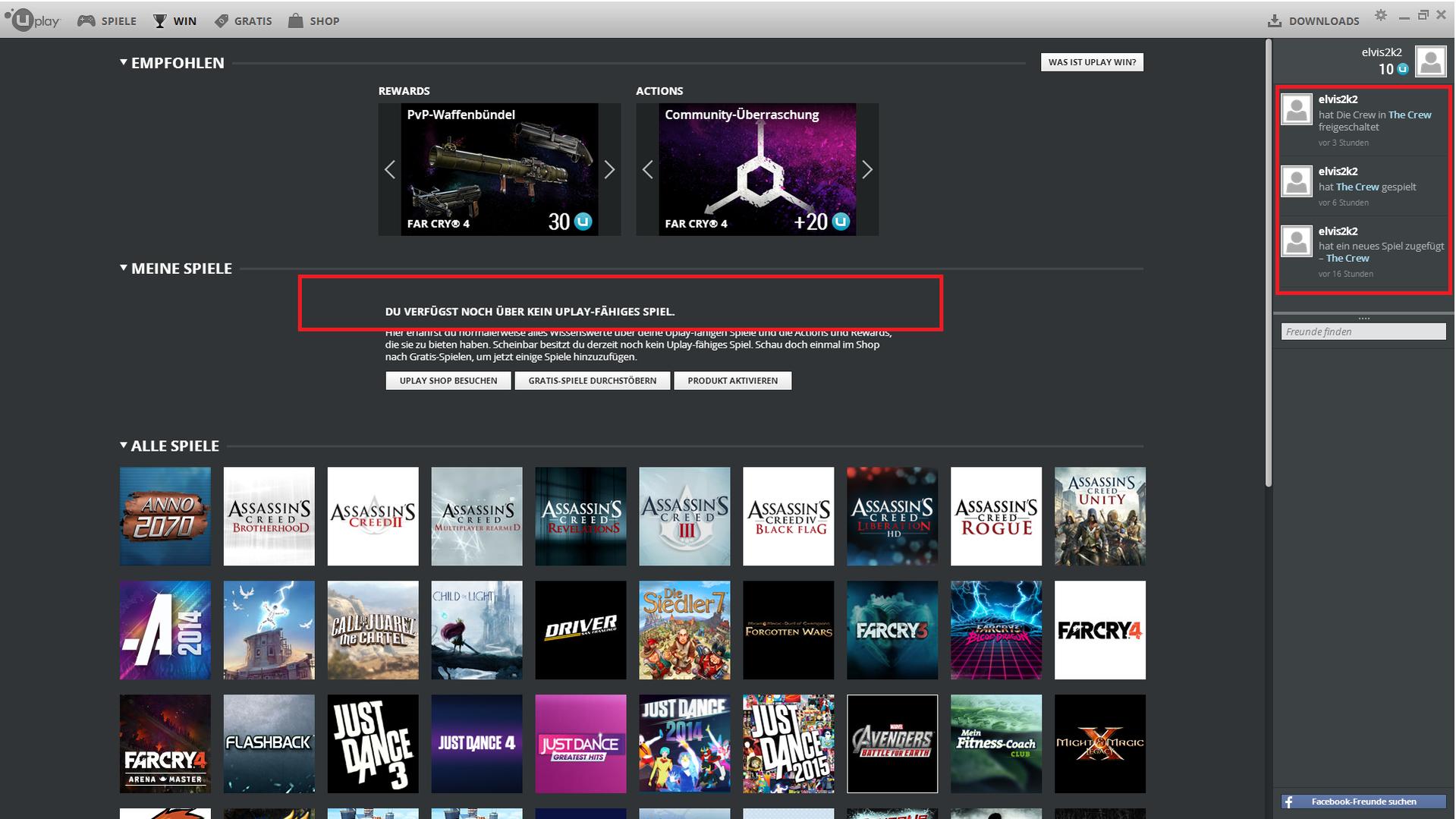Viewport: 1456px width, 819px height.
Task: Open Far Cry 4 Arena Master tile
Action: pyautogui.click(x=165, y=744)
